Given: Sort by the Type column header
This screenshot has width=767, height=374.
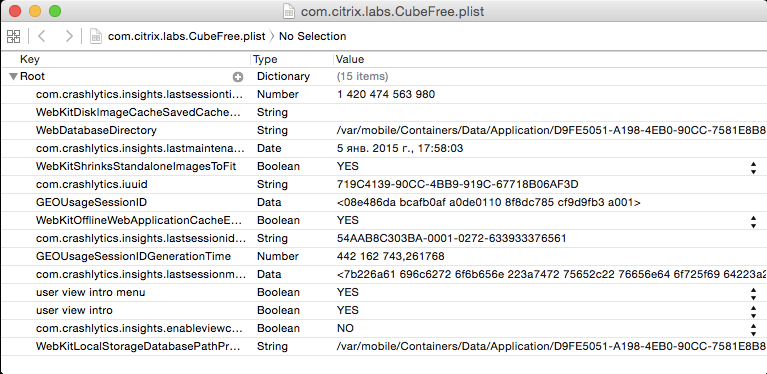Looking at the screenshot, I should coord(266,59).
